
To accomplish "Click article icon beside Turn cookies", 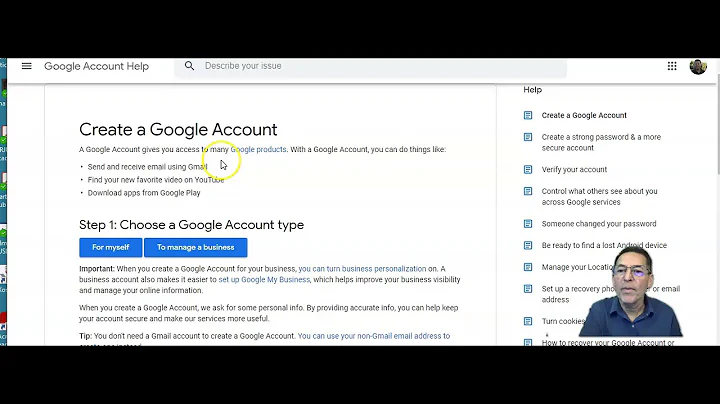I will [x=528, y=321].
